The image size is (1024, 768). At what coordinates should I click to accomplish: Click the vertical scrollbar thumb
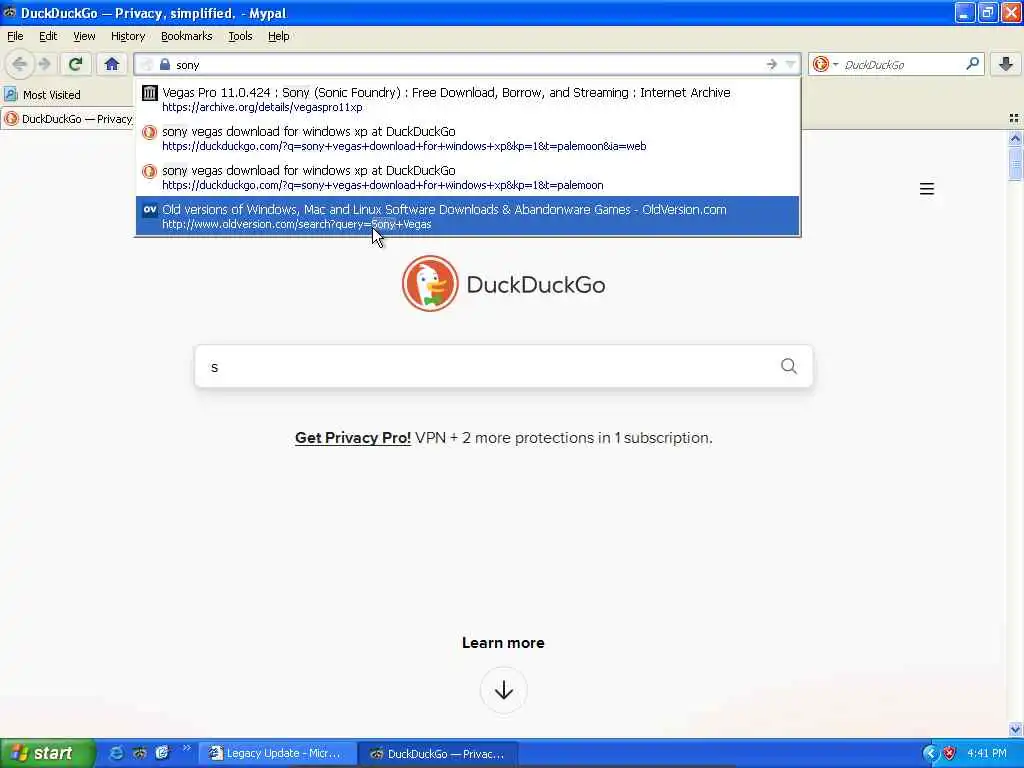(x=1015, y=163)
